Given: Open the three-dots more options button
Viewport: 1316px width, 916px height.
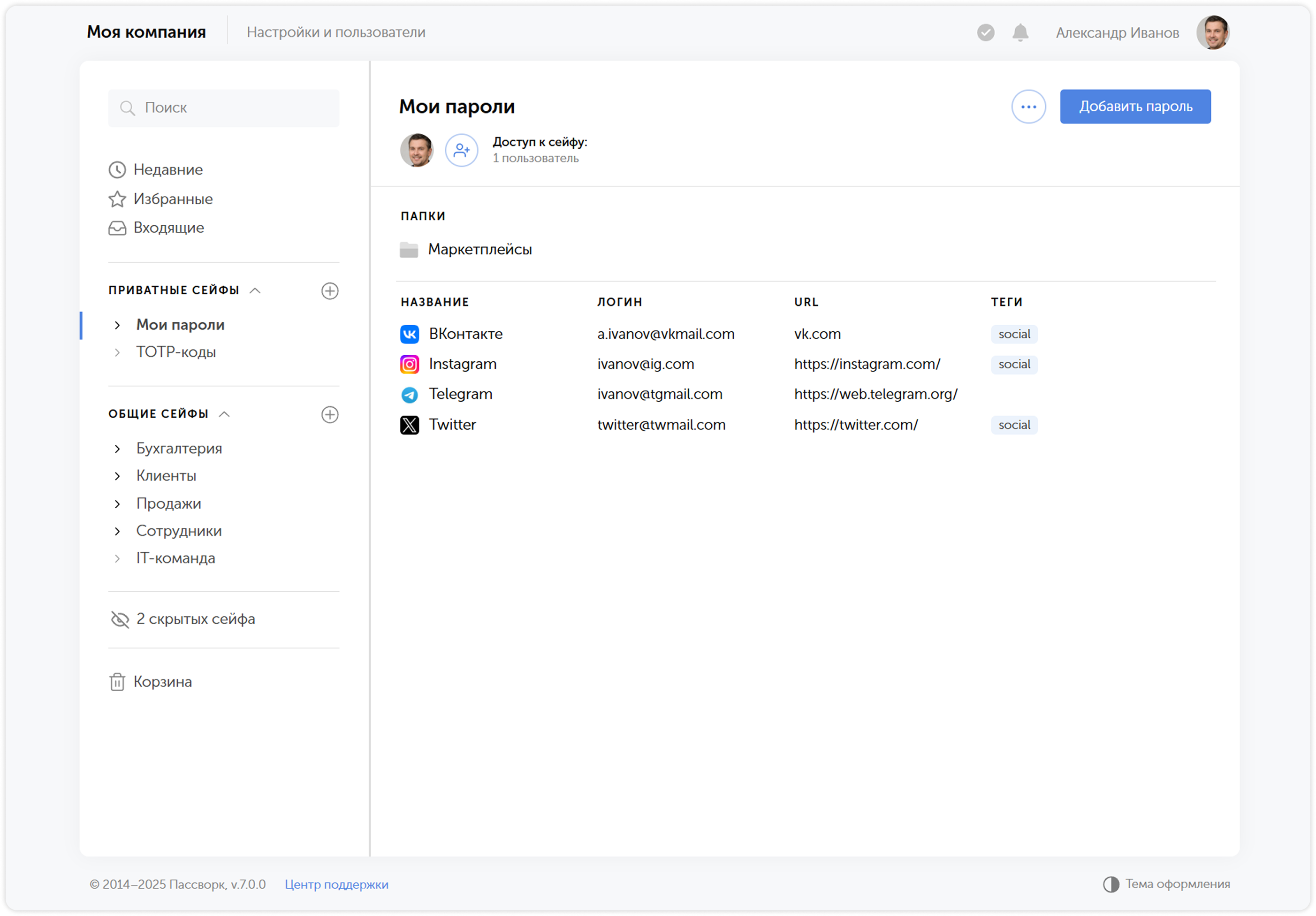Looking at the screenshot, I should pyautogui.click(x=1029, y=107).
